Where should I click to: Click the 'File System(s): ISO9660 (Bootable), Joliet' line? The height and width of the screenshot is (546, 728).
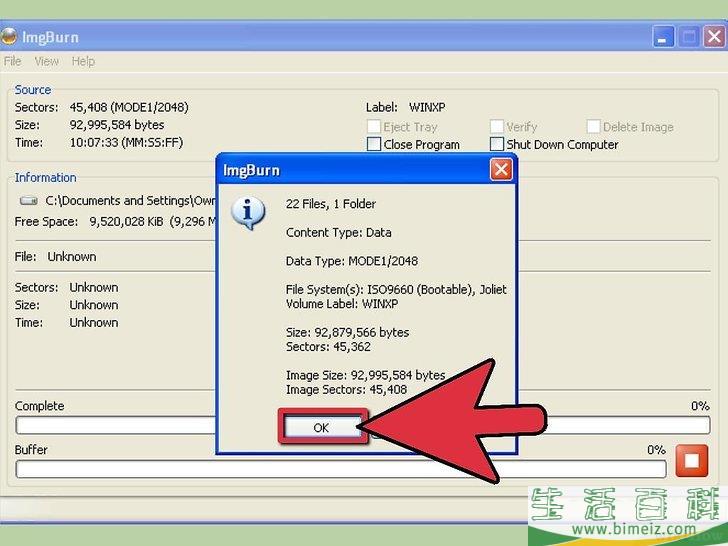coord(396,290)
